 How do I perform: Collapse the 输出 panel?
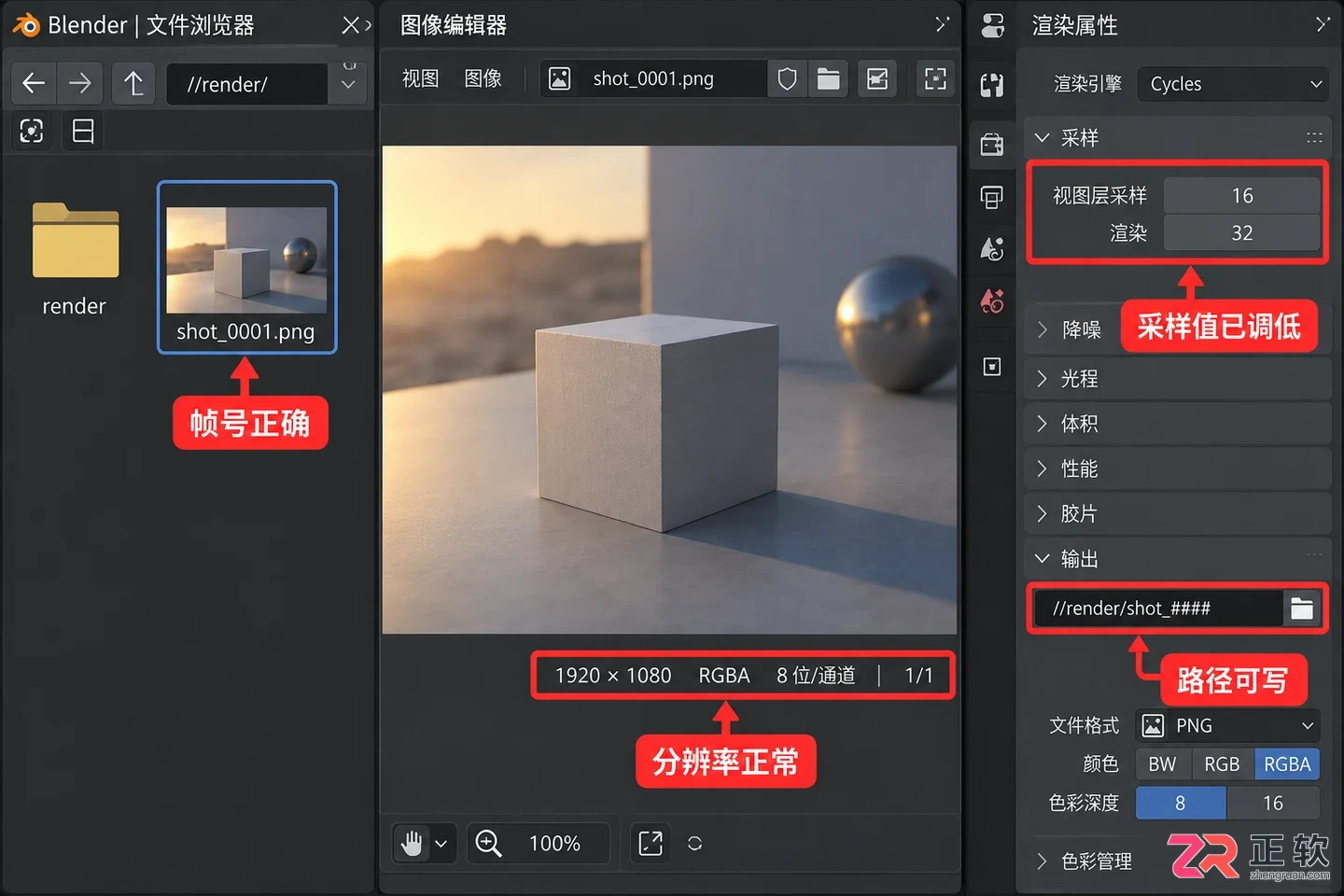[1177, 559]
